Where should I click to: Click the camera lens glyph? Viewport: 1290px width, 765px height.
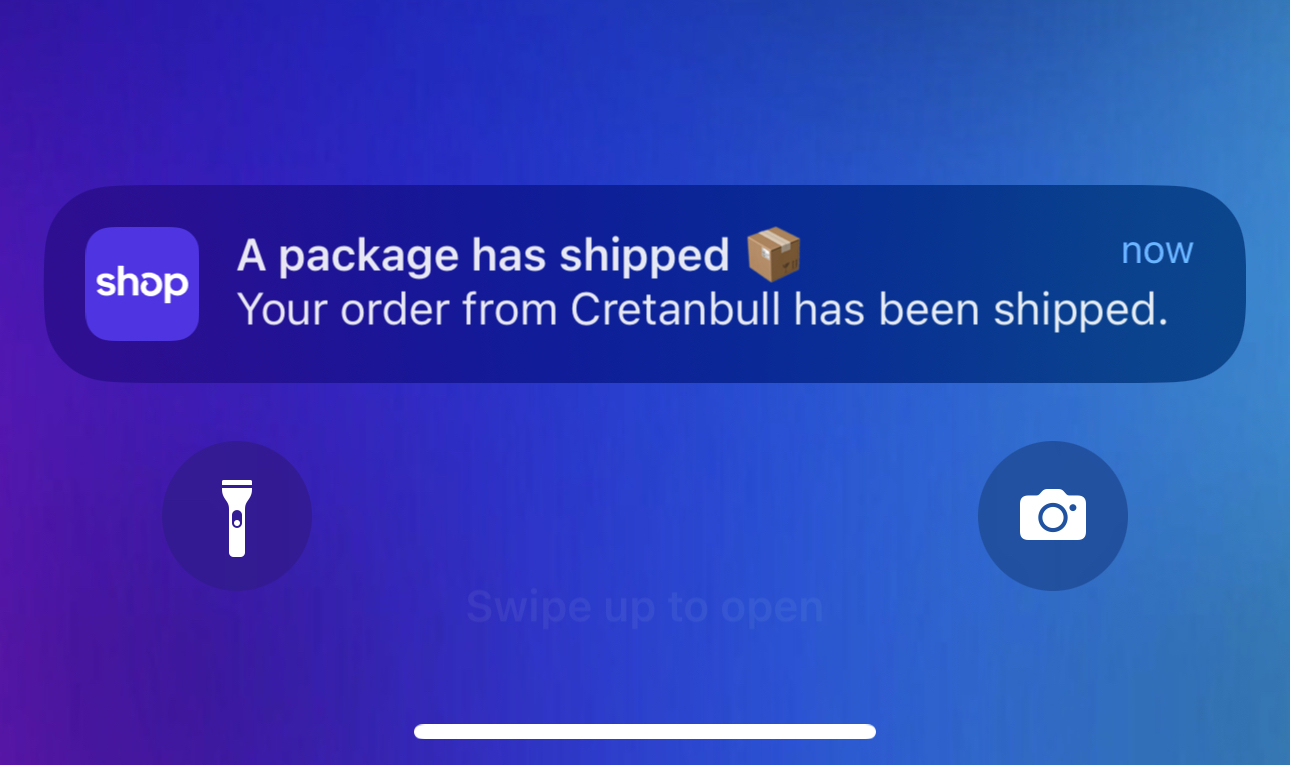pos(1052,517)
